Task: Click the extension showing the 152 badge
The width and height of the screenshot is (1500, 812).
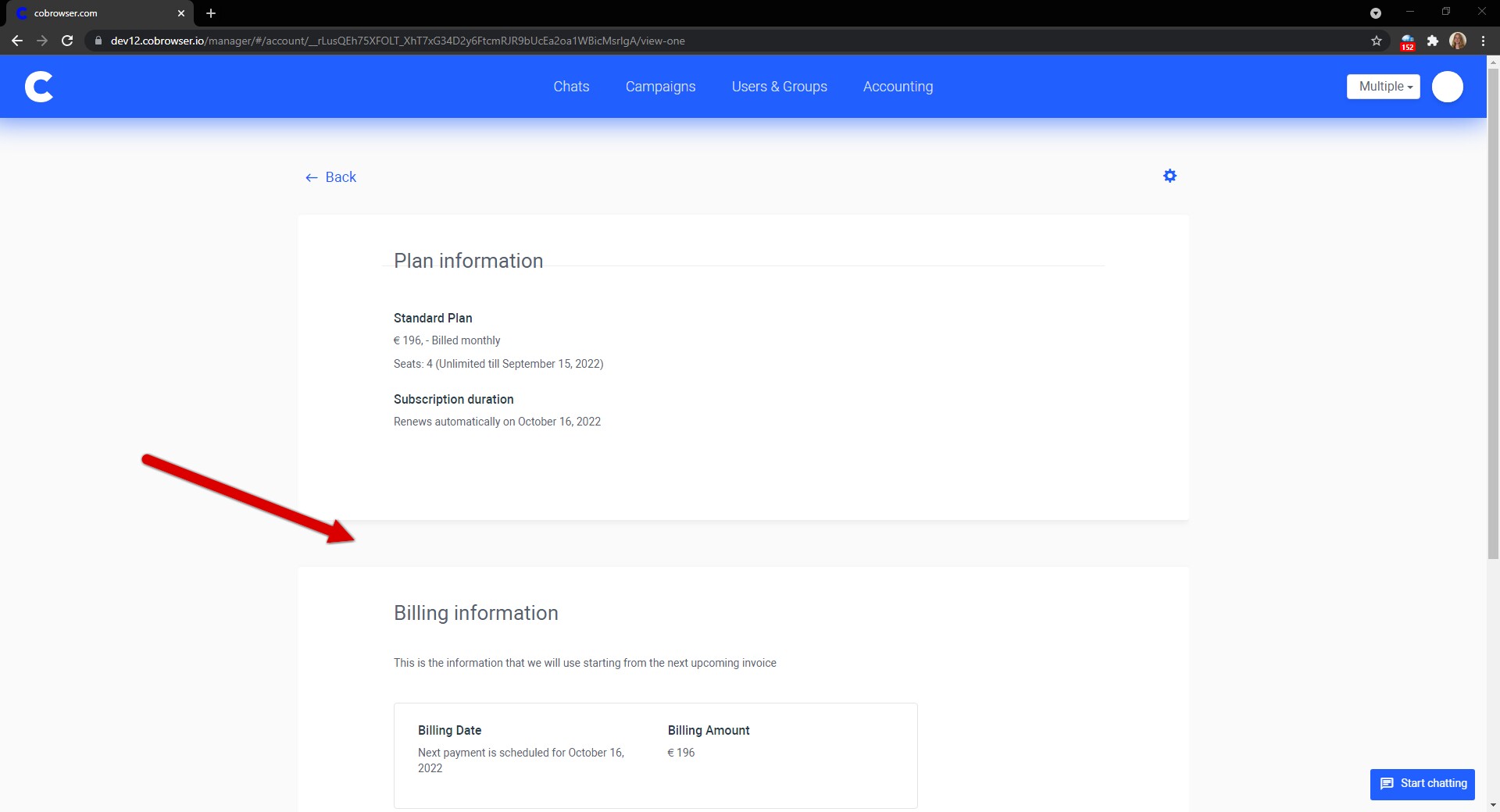Action: (1407, 40)
